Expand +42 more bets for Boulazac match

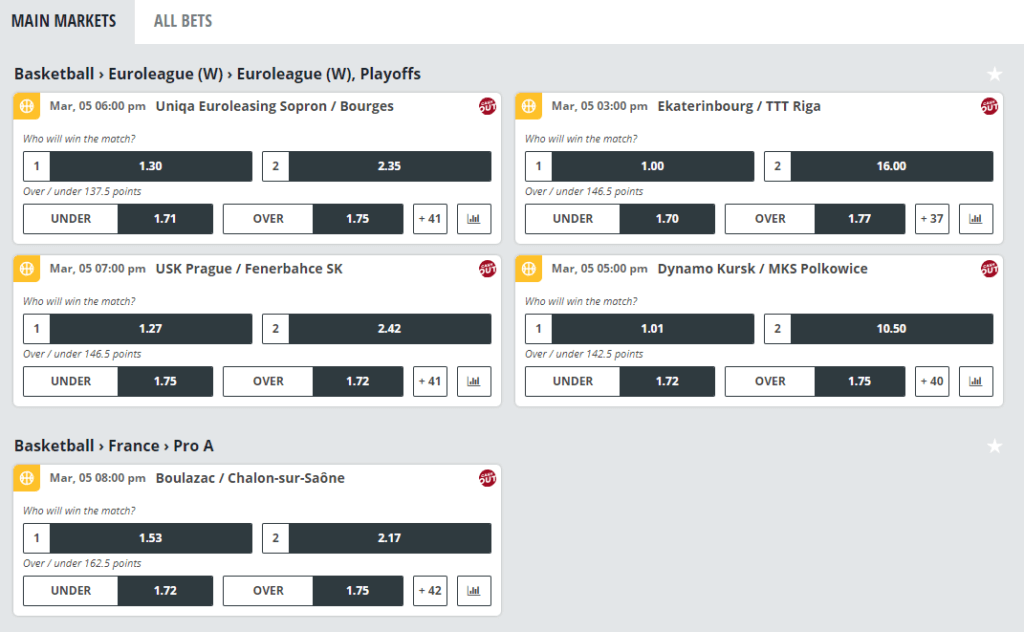click(x=430, y=590)
